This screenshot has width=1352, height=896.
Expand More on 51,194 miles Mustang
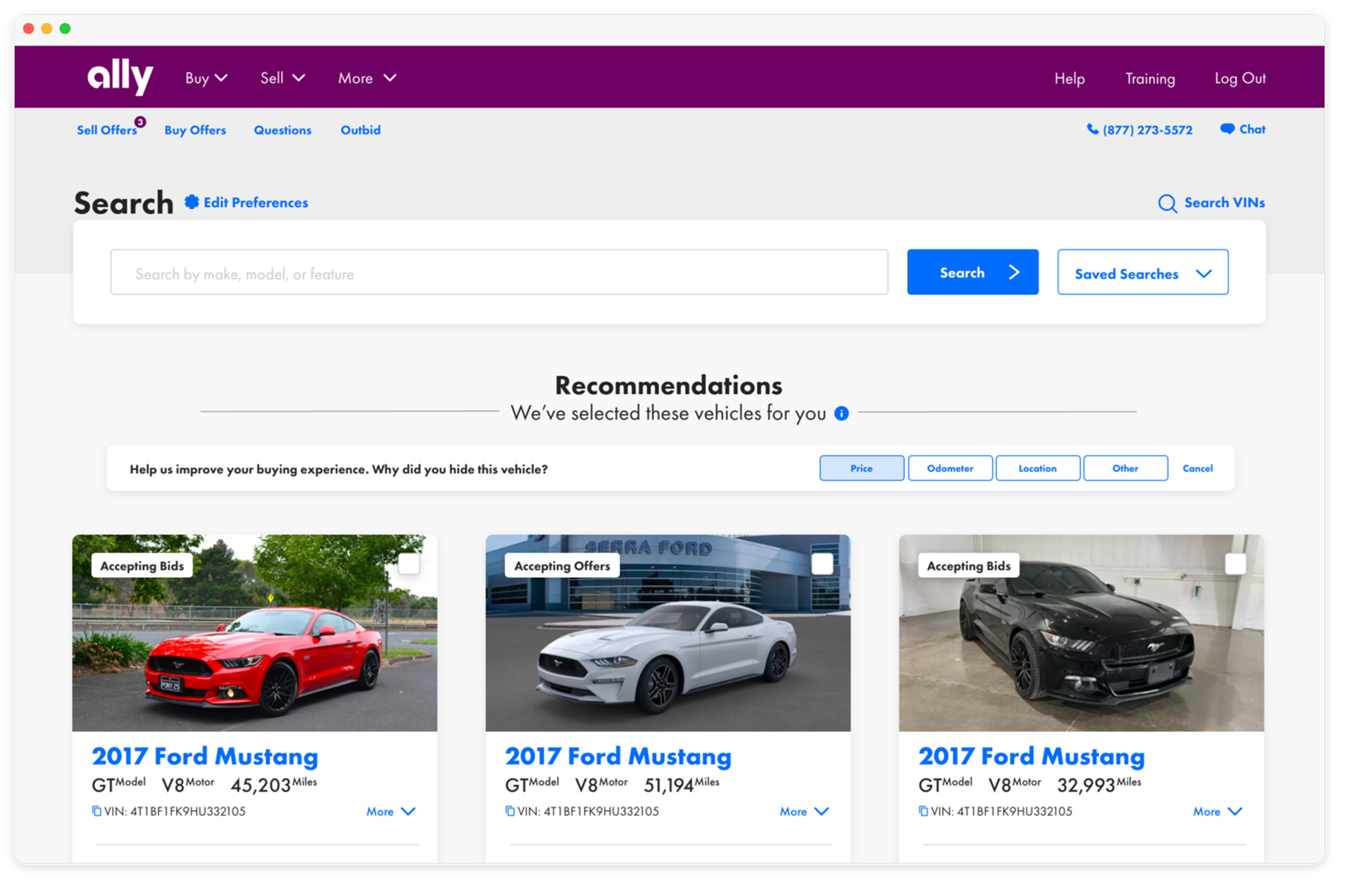(x=804, y=812)
